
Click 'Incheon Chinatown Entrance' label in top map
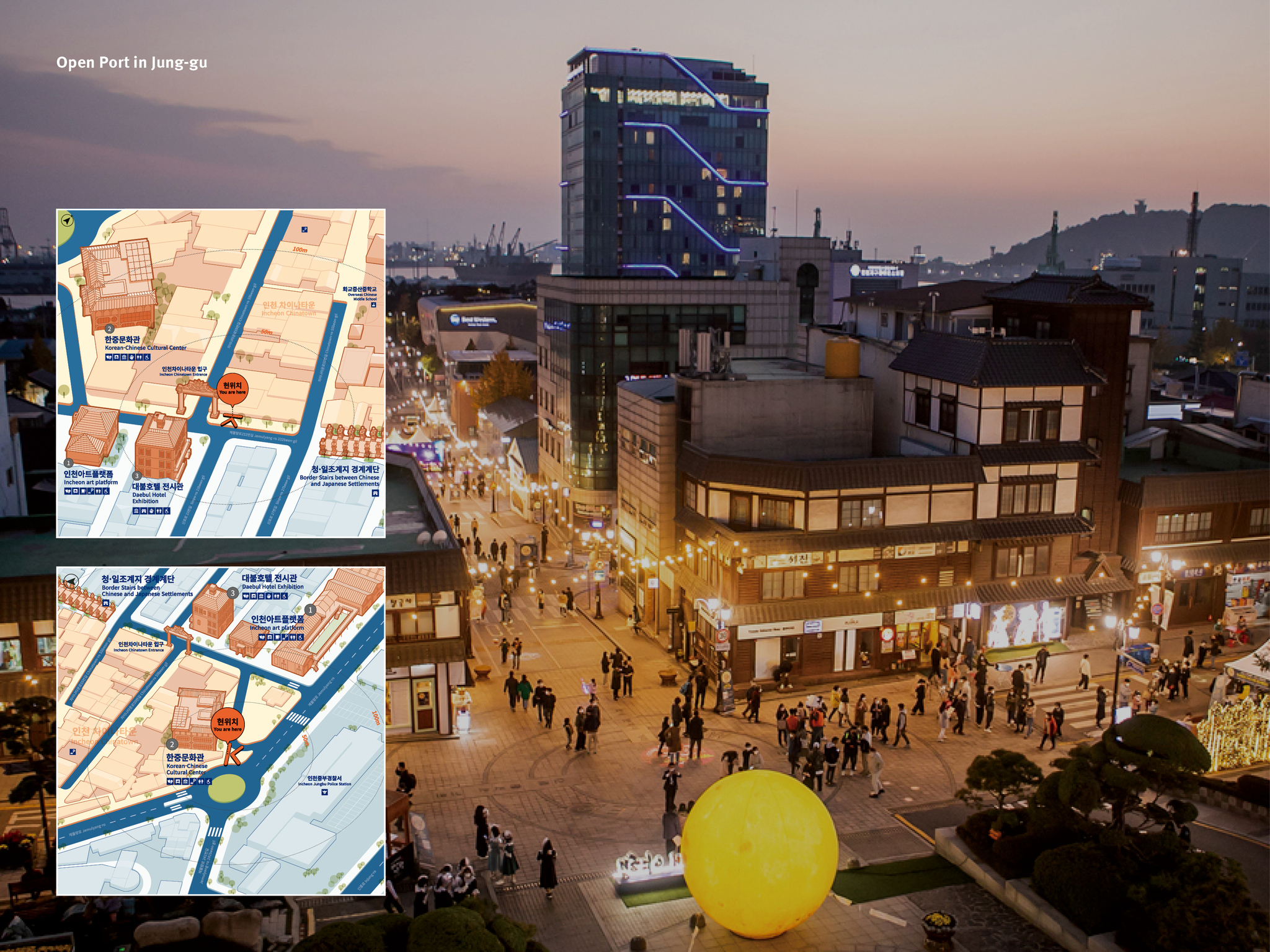click(184, 374)
